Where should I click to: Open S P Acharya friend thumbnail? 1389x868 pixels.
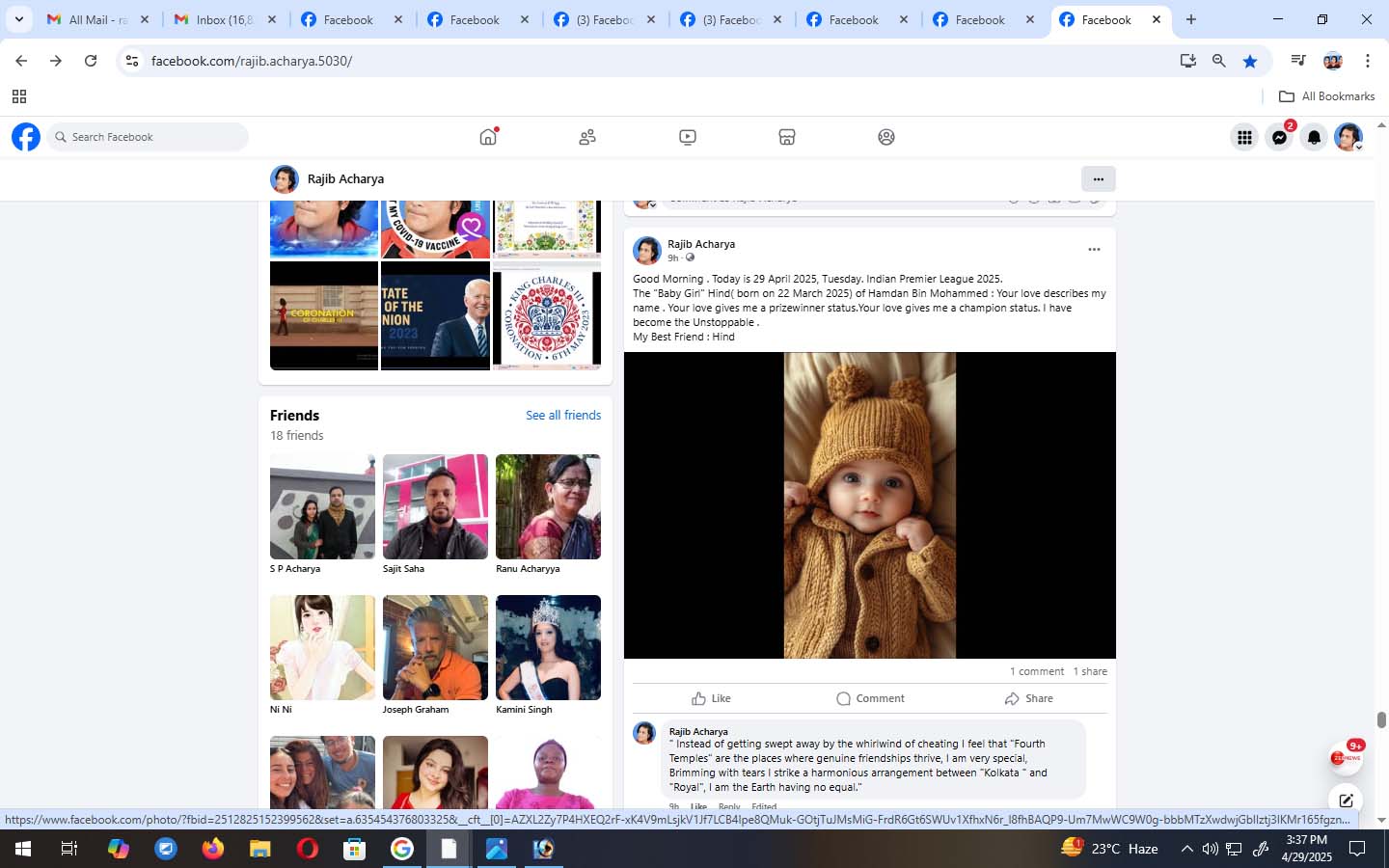(322, 506)
